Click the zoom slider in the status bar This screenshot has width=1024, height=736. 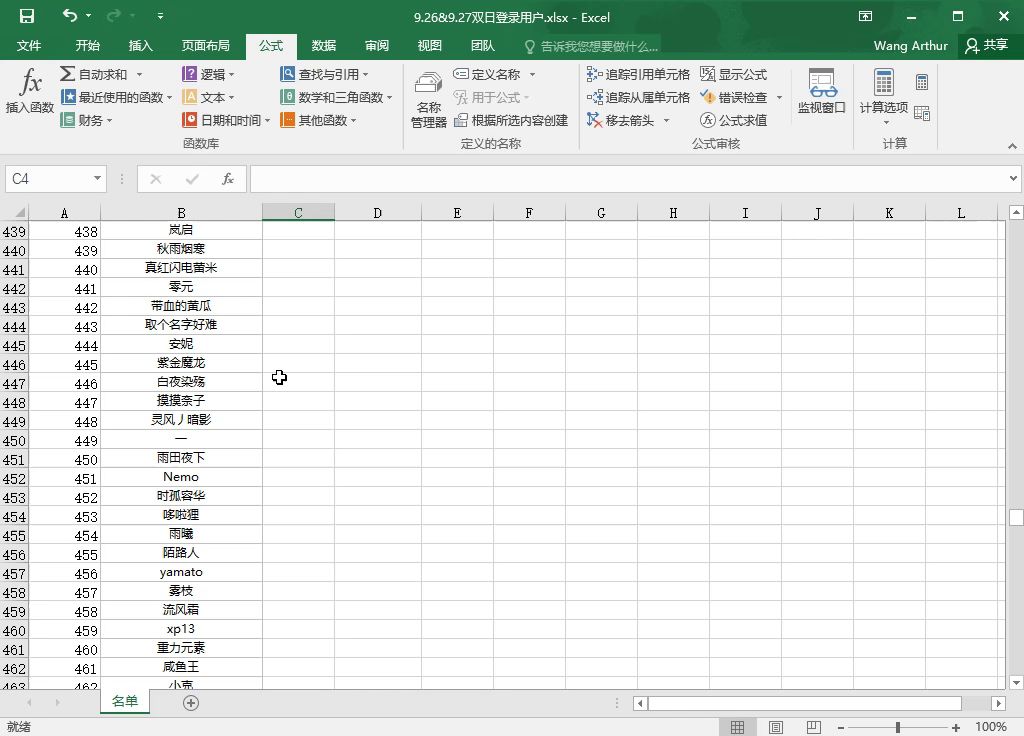pyautogui.click(x=898, y=727)
